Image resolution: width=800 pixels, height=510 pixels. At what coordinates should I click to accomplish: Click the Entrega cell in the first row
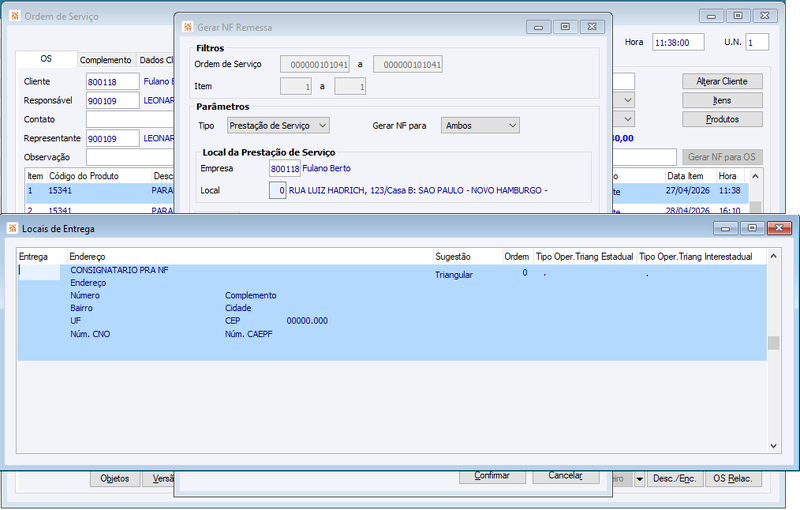pos(39,272)
